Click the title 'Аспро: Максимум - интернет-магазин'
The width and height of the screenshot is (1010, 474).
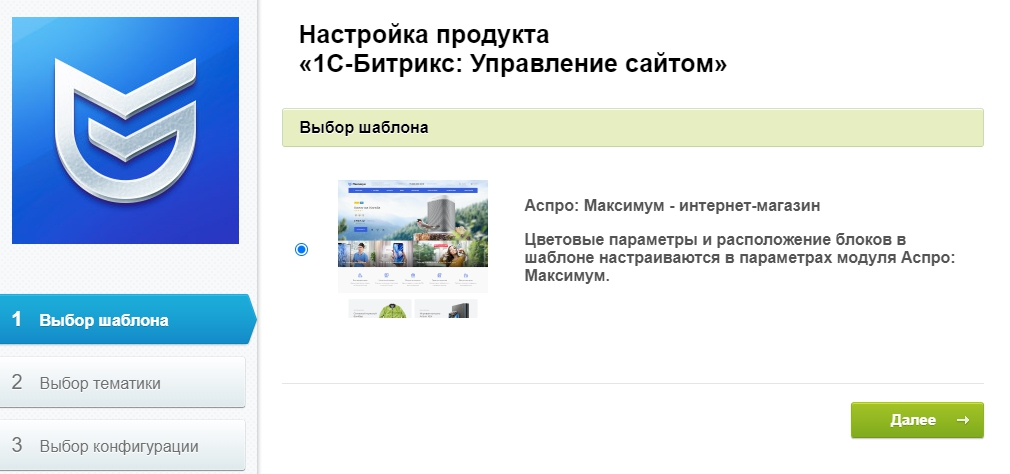point(672,206)
